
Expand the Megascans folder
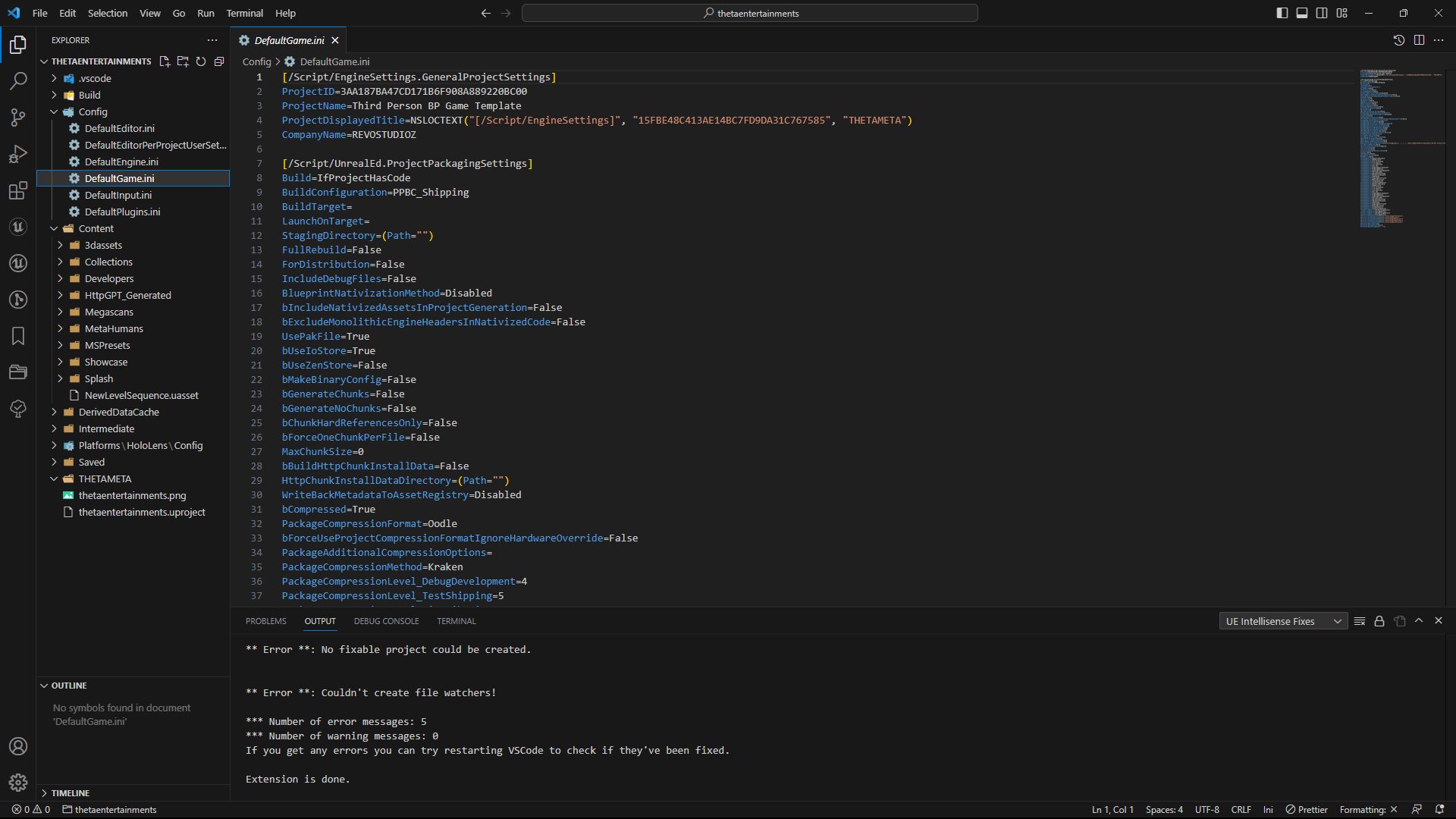(x=108, y=312)
